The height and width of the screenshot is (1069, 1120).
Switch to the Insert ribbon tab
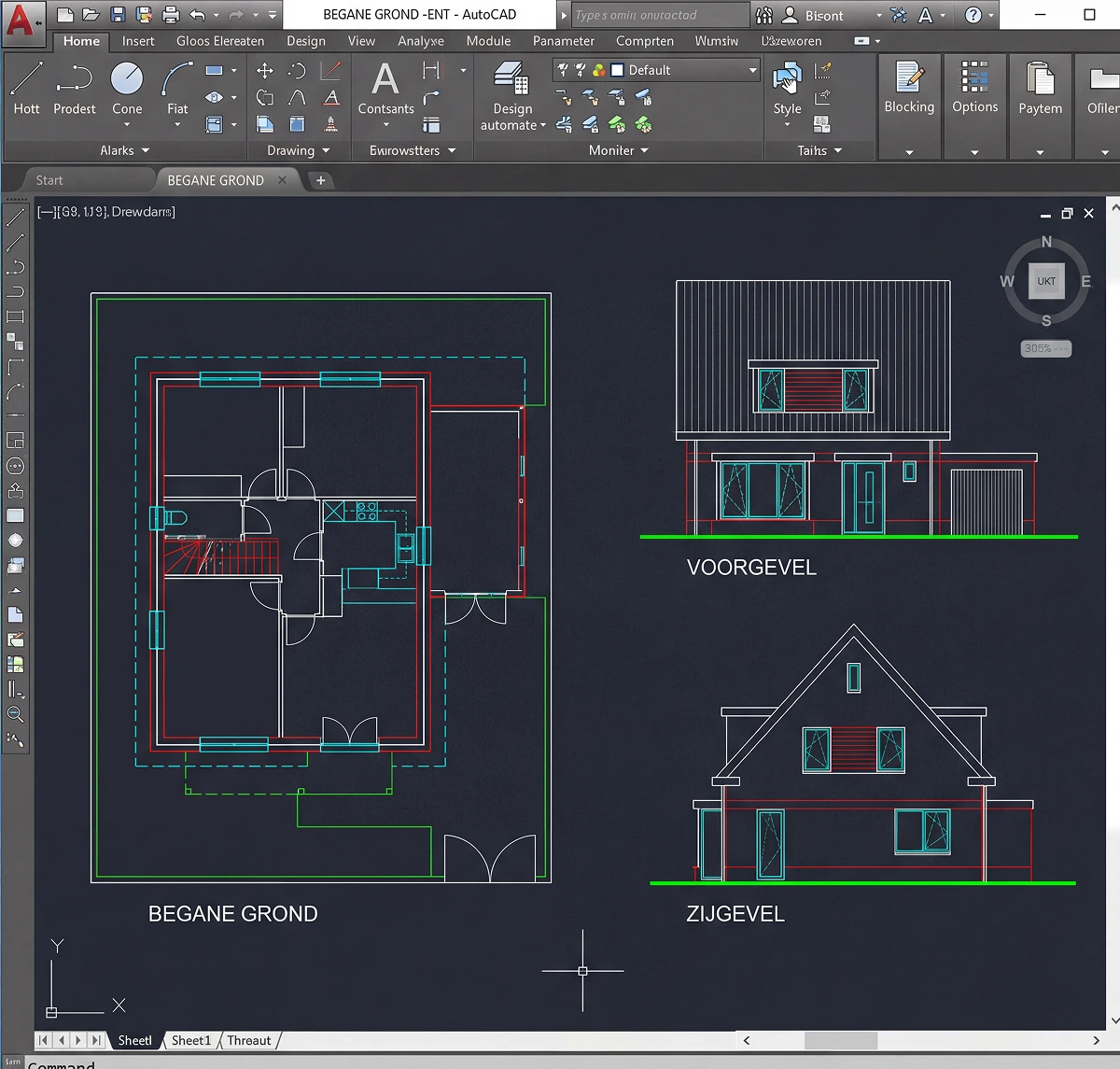tap(138, 41)
